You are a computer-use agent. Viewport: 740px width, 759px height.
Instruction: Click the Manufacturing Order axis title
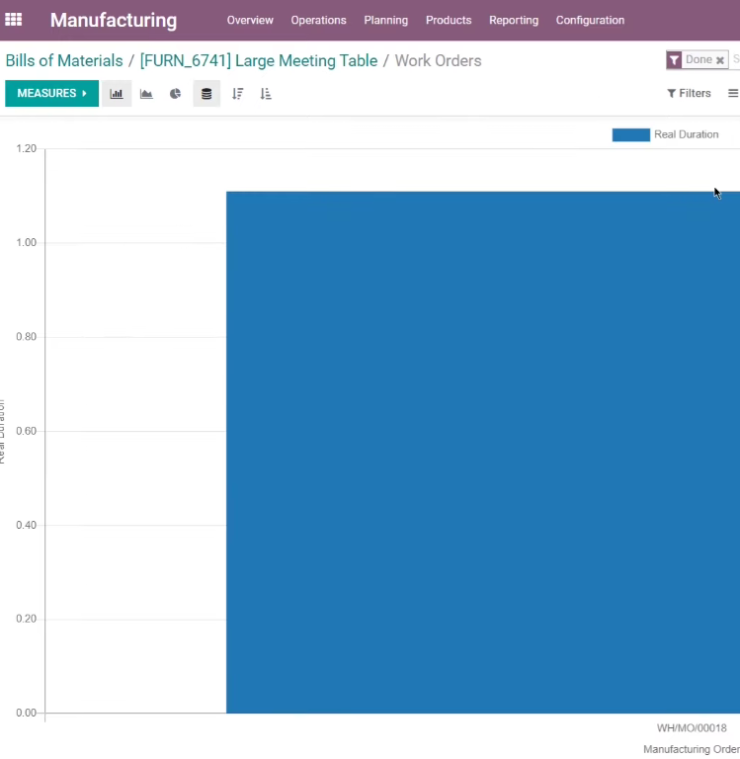[691, 749]
